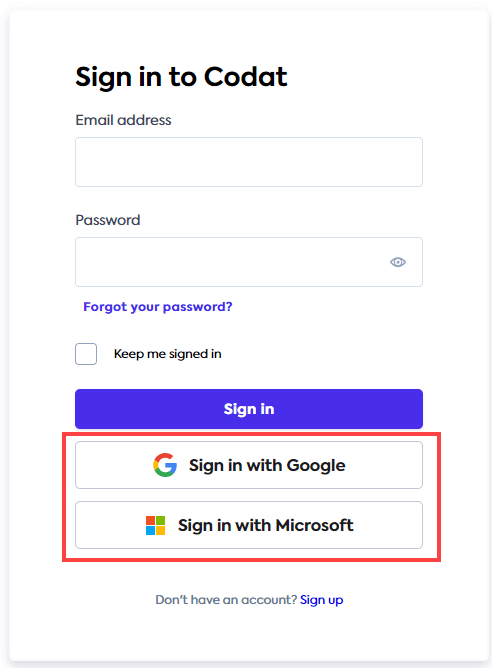
Task: Click the Sign in with Google text
Action: click(x=267, y=465)
